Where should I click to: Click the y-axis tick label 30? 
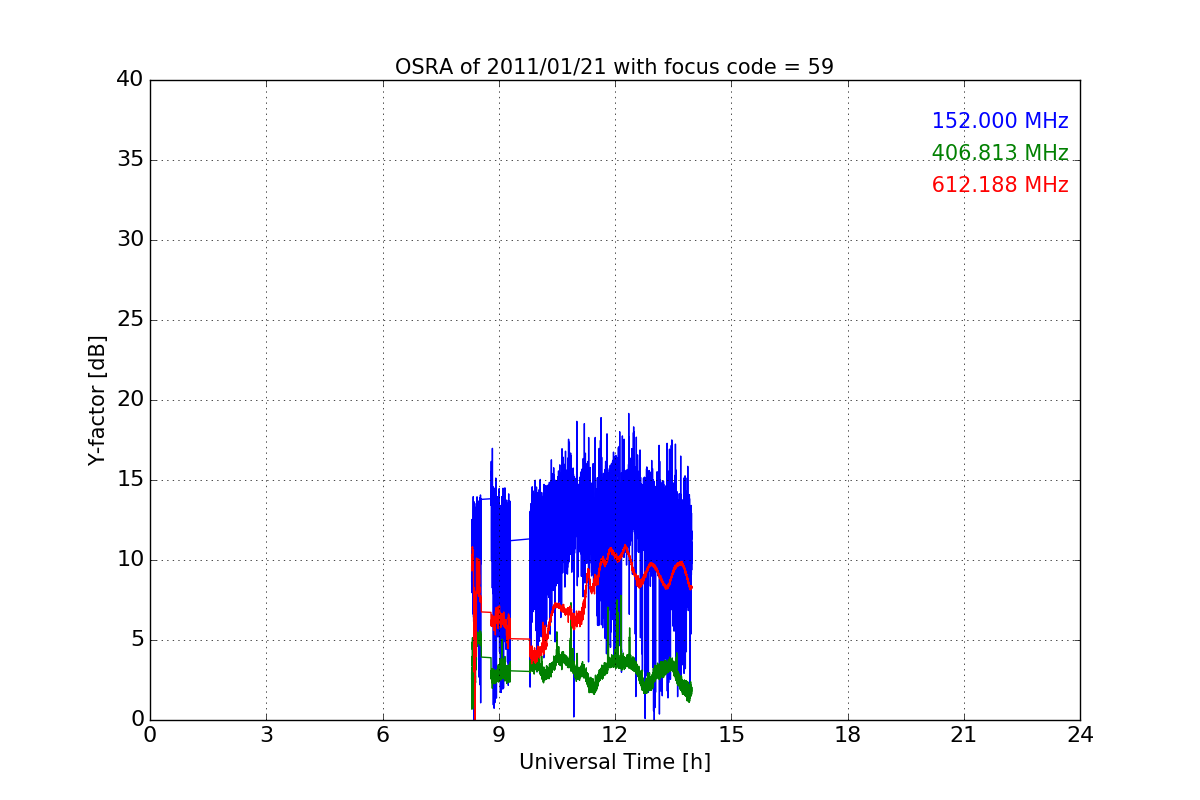click(130, 240)
